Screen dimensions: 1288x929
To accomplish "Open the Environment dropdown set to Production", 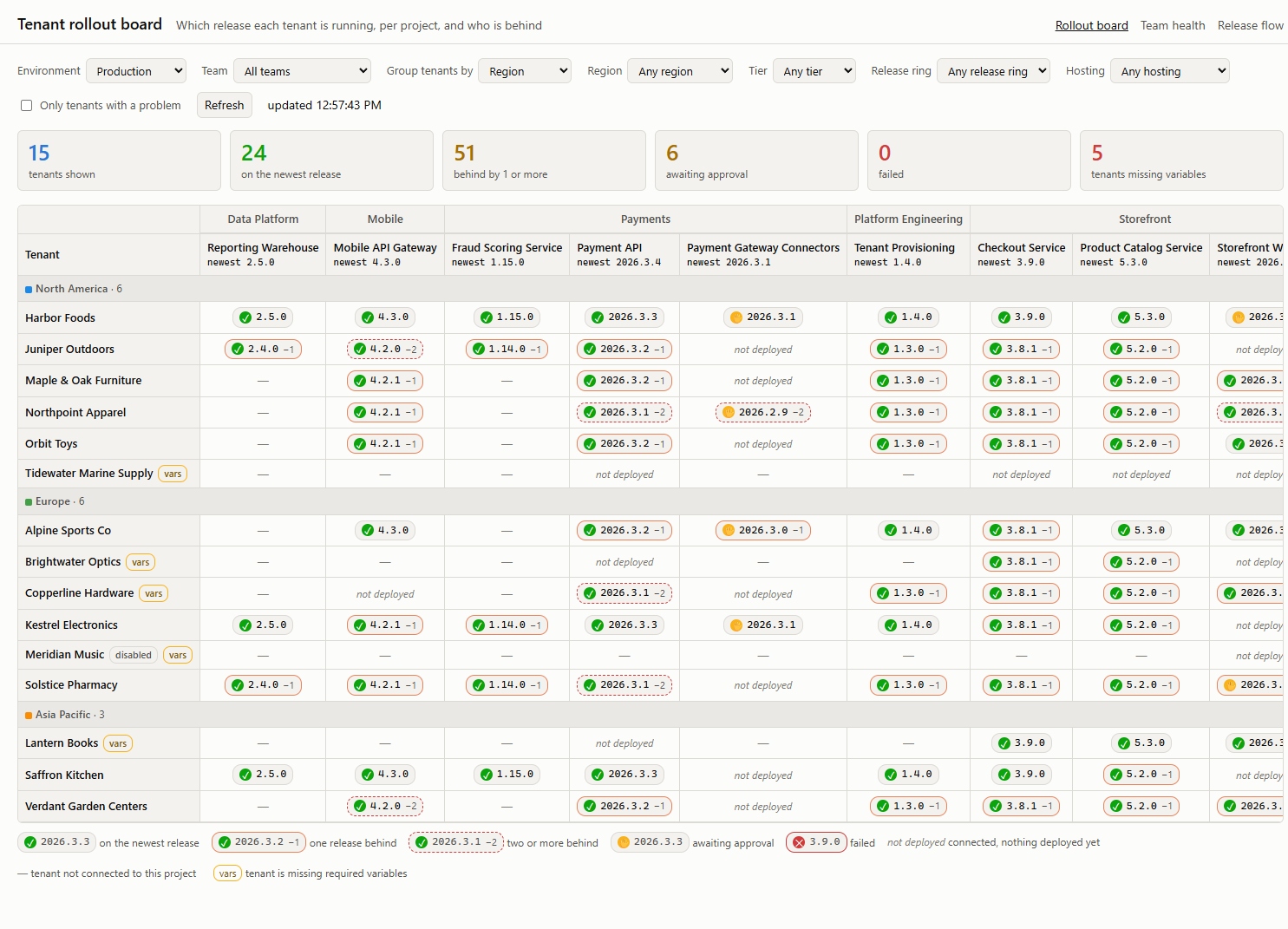I will click(136, 71).
